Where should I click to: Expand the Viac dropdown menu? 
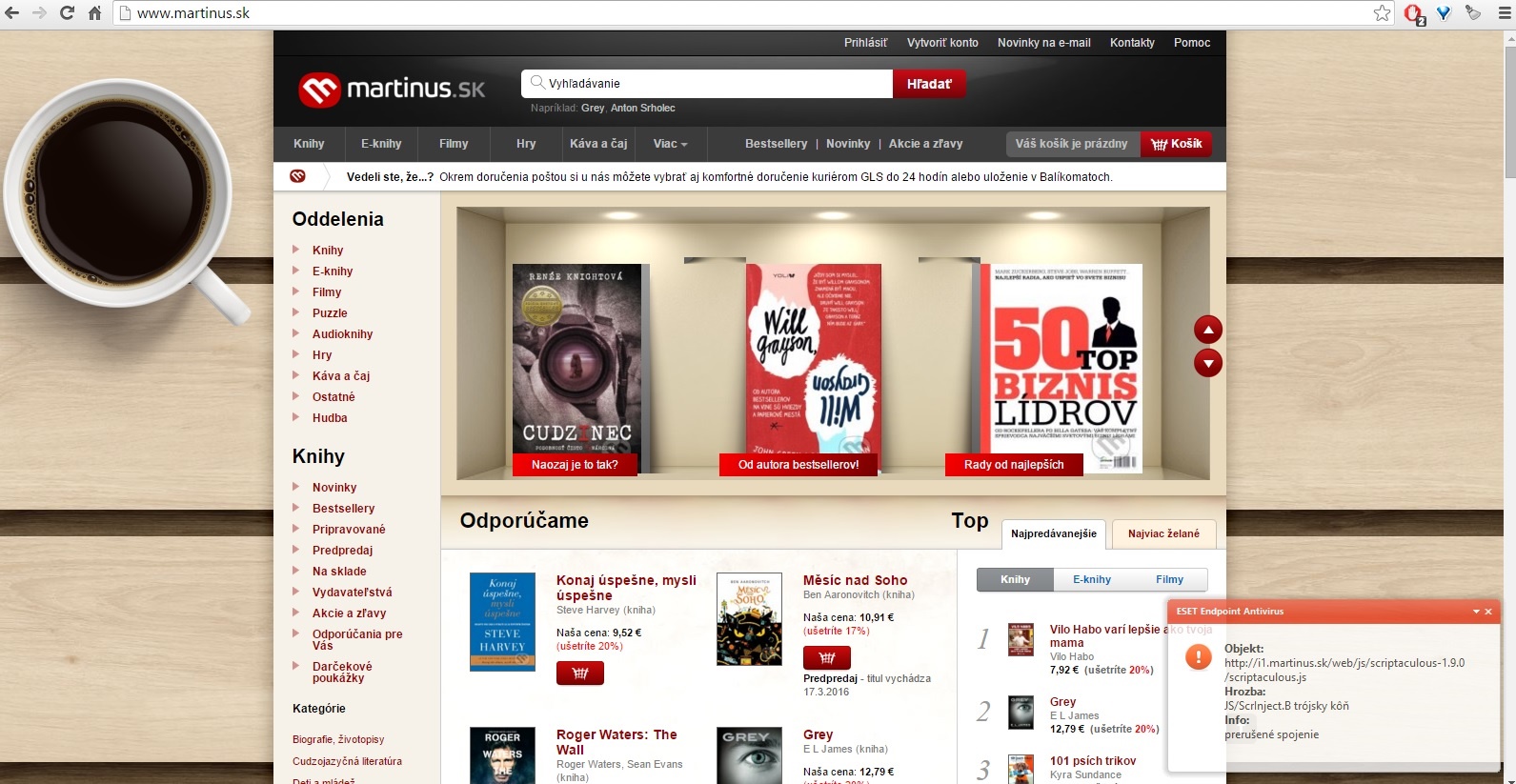pos(670,144)
